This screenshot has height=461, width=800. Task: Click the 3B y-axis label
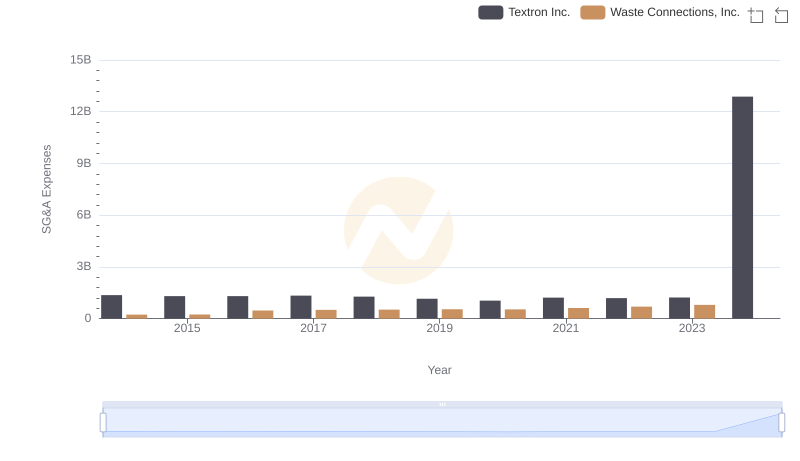tap(84, 266)
